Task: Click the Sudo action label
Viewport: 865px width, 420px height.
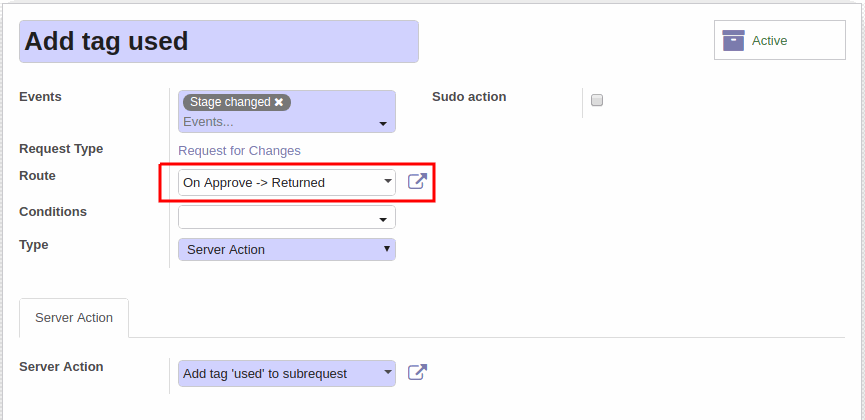Action: pos(469,97)
